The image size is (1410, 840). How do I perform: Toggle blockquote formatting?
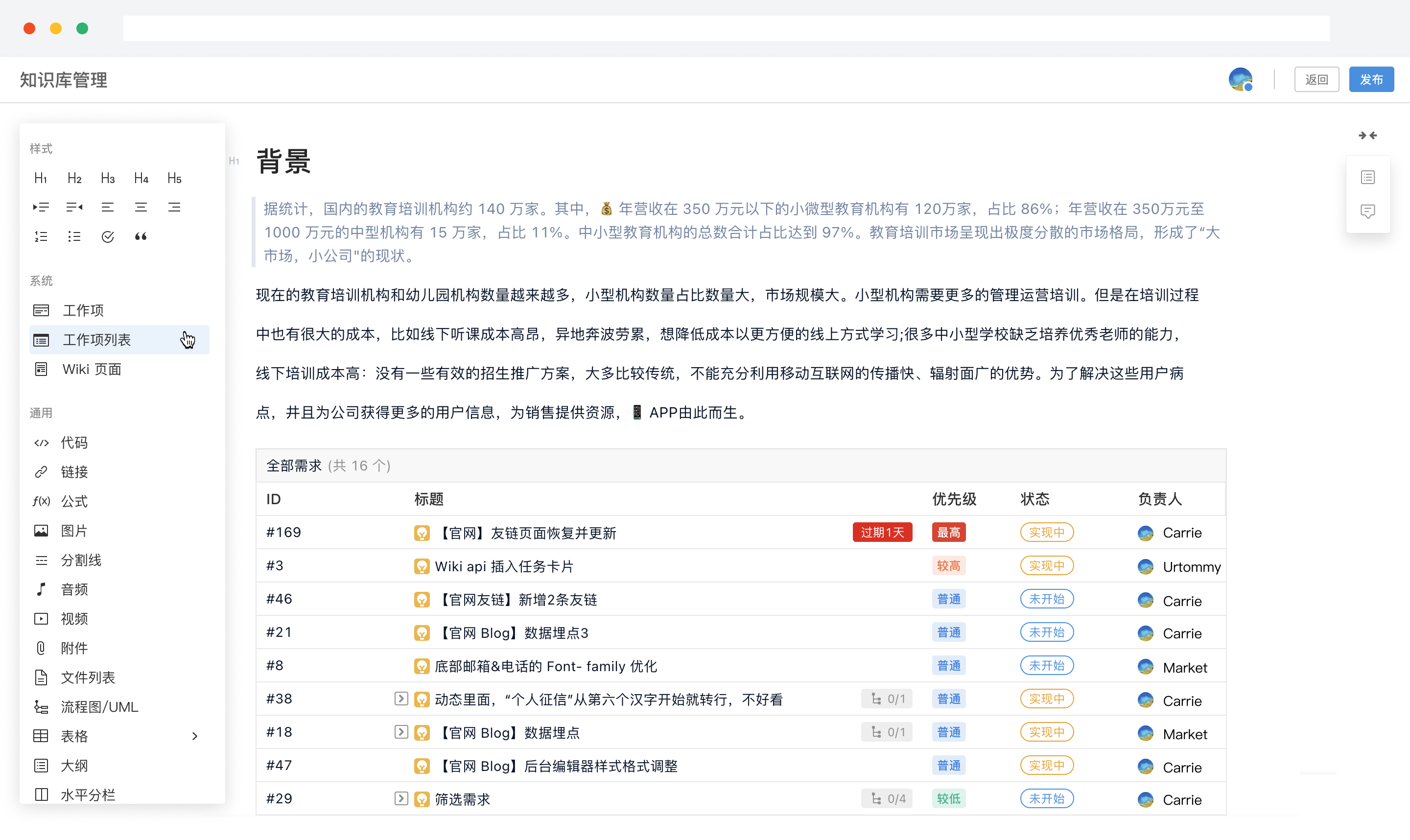coord(141,236)
